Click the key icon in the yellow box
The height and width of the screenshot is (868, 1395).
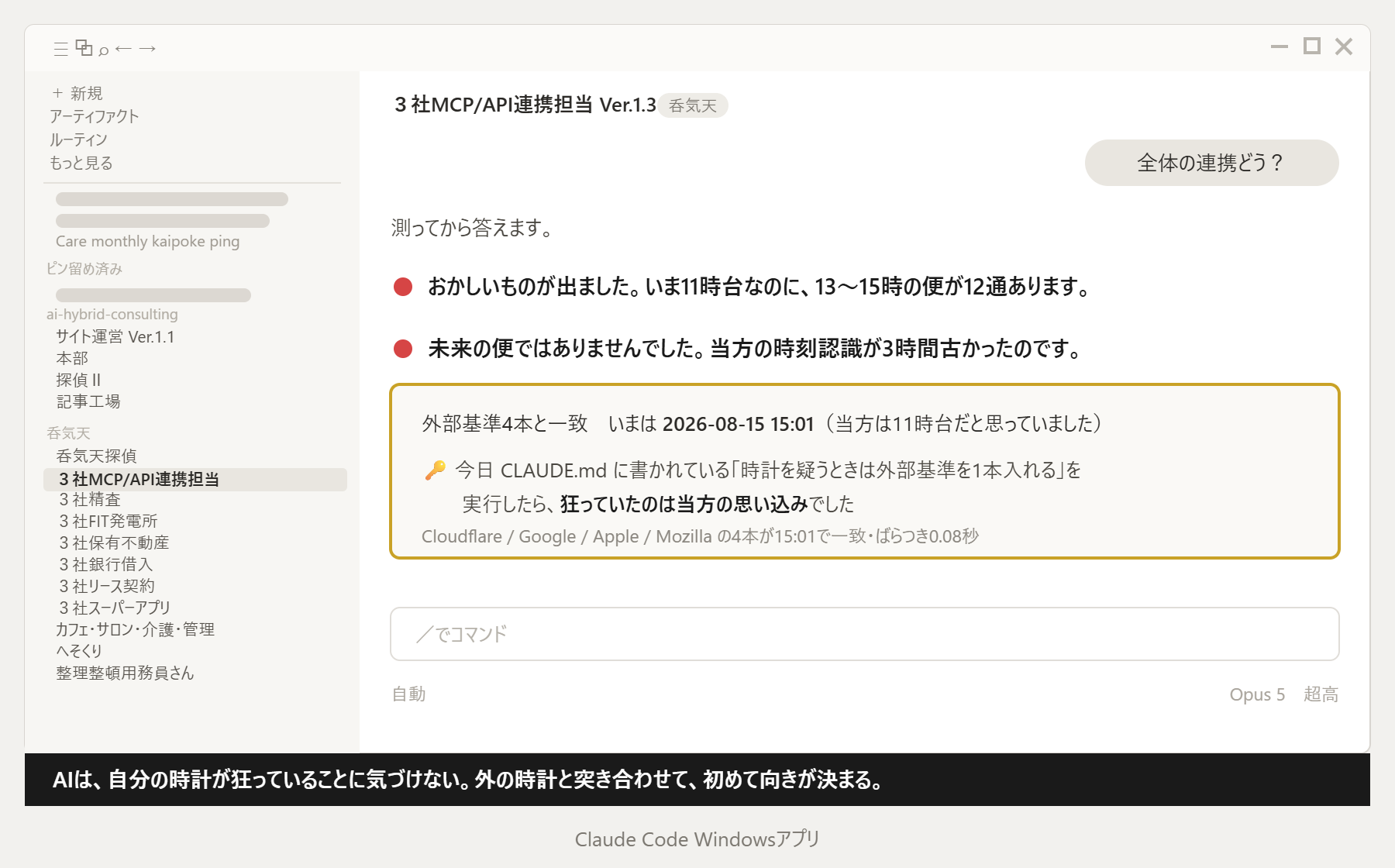coord(435,470)
